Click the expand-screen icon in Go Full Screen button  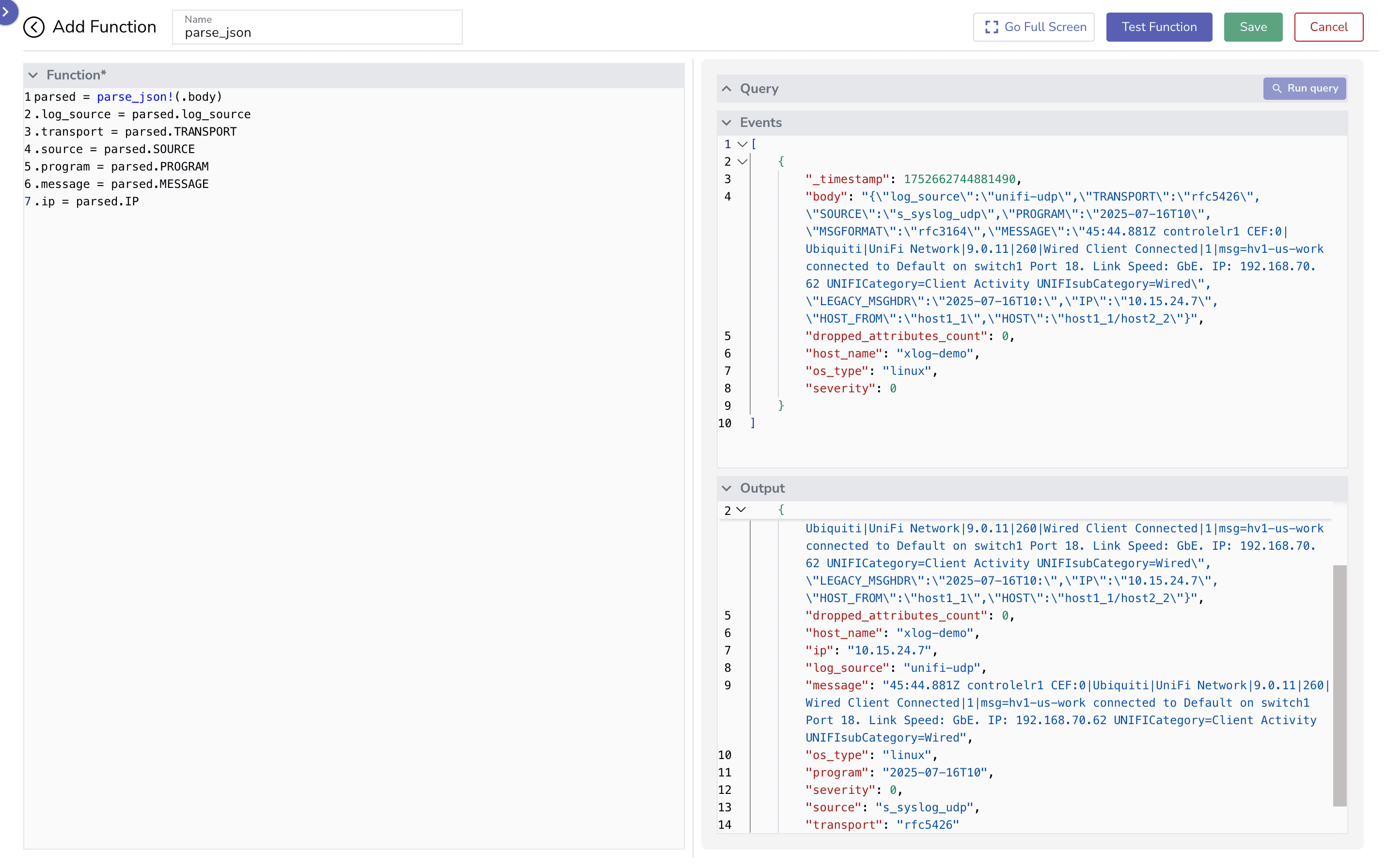(991, 27)
